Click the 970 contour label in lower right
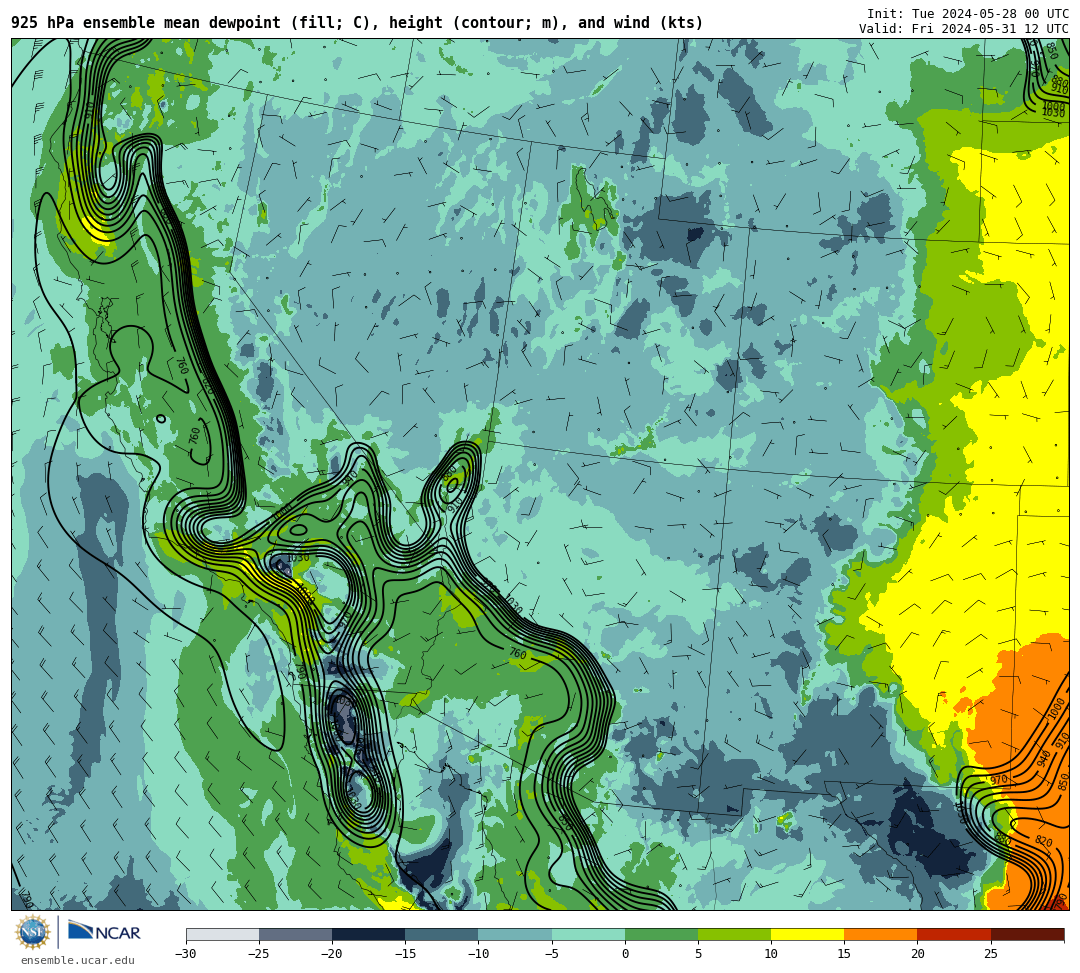1080x973 pixels. [999, 780]
